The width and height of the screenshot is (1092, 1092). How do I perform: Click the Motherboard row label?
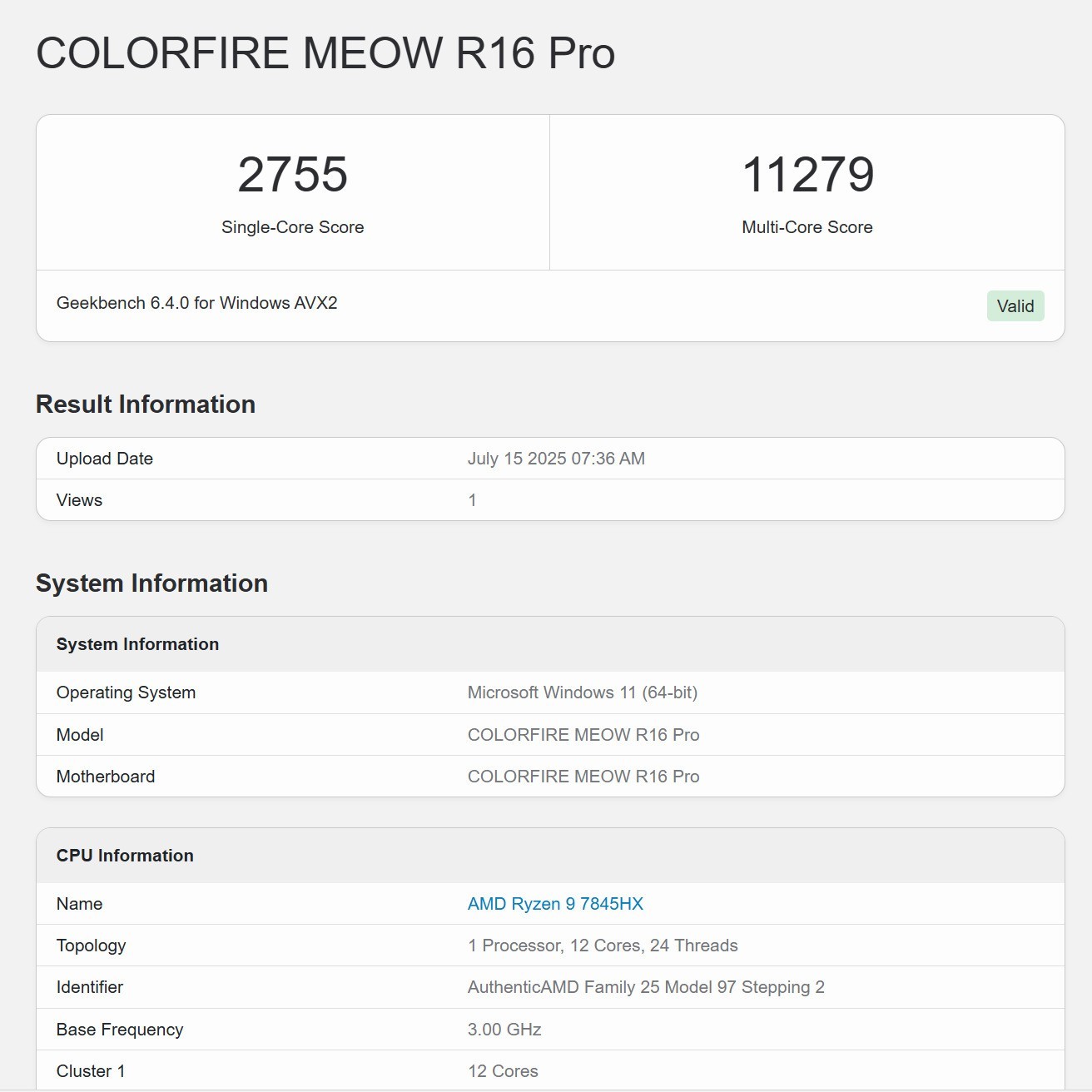coord(106,777)
